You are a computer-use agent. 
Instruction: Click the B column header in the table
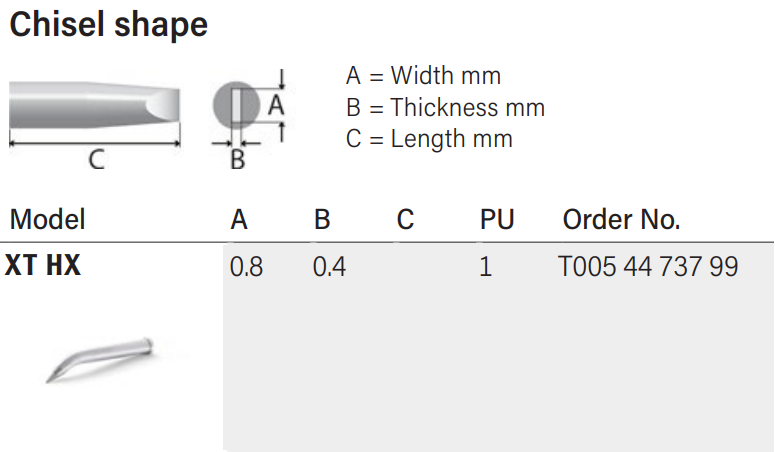322,219
